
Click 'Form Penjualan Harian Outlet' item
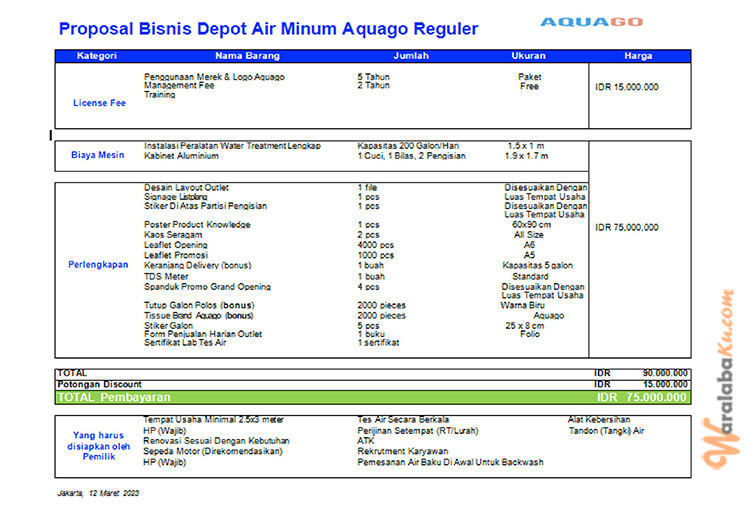click(x=203, y=334)
